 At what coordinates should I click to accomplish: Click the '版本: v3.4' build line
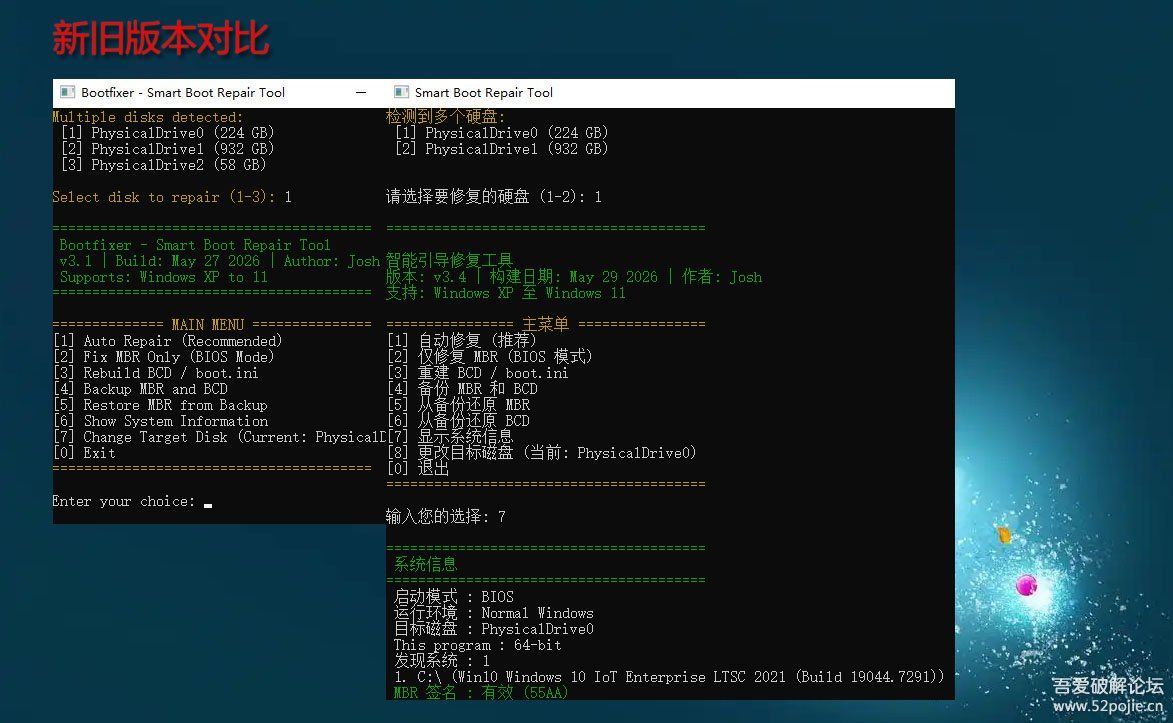pyautogui.click(x=574, y=277)
